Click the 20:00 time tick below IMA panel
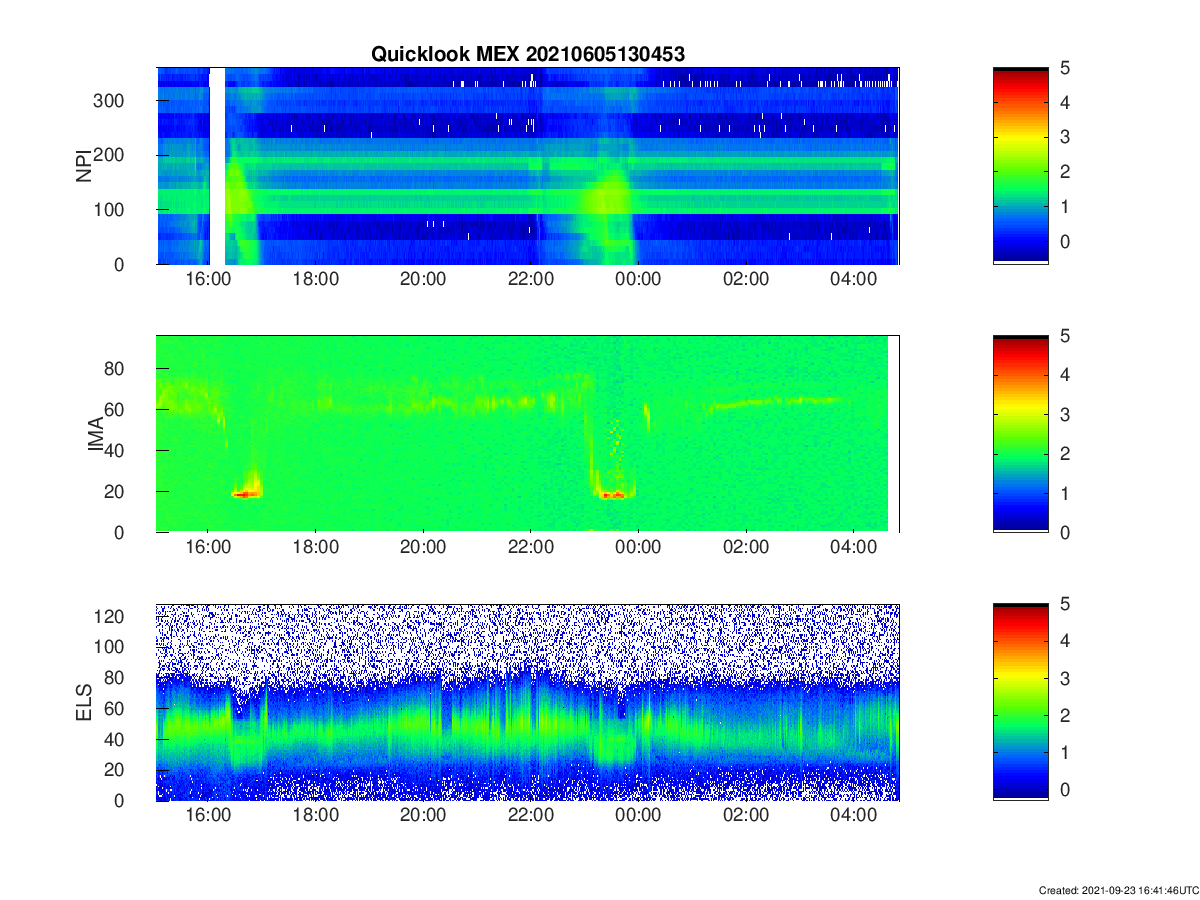The height and width of the screenshot is (900, 1200). pos(423,547)
